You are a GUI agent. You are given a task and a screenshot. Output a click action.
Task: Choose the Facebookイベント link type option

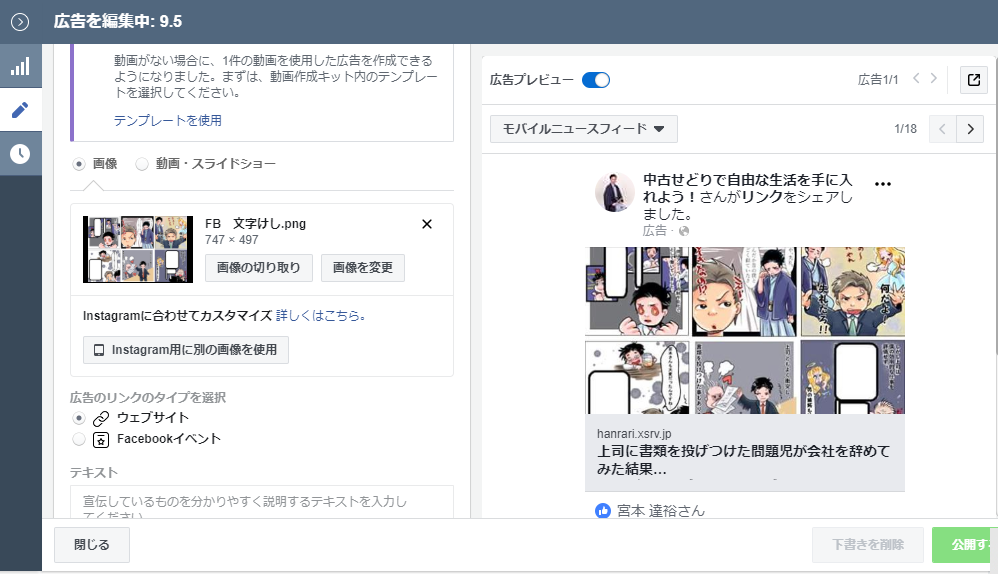pos(79,439)
